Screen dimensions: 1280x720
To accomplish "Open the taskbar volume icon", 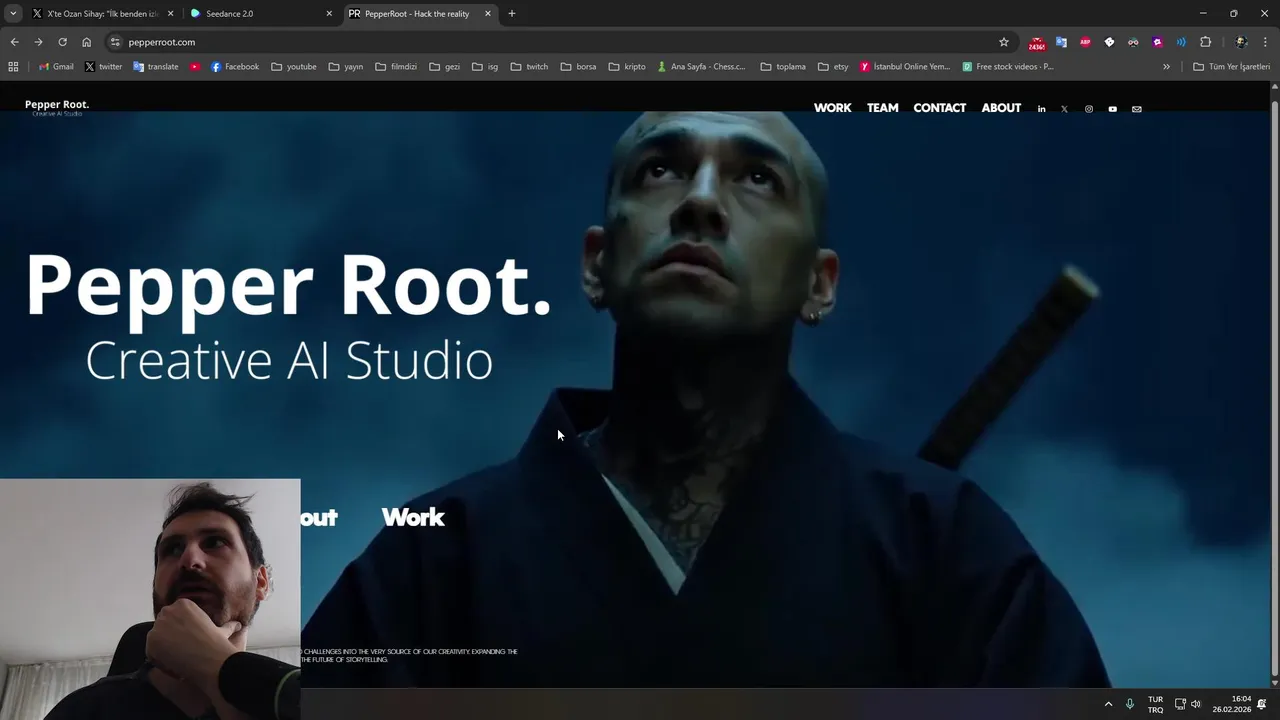I will (x=1196, y=704).
